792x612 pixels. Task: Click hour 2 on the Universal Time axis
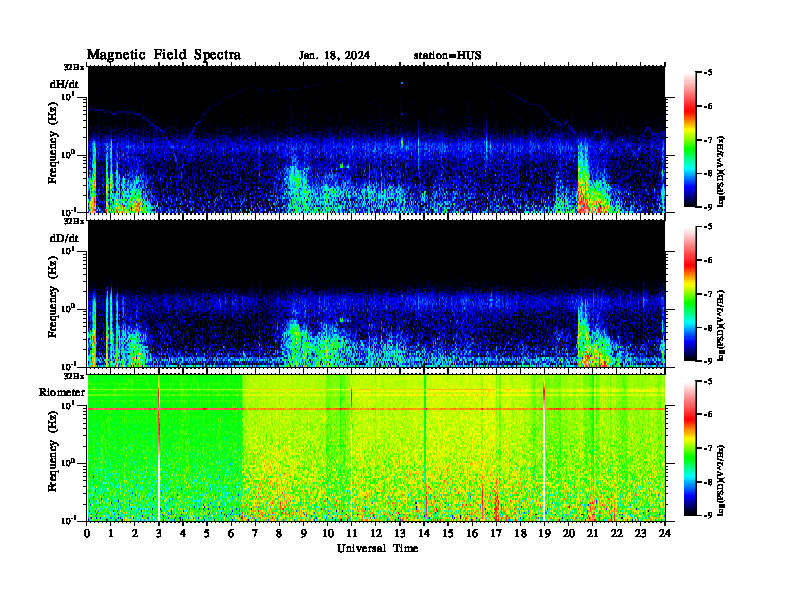[135, 533]
